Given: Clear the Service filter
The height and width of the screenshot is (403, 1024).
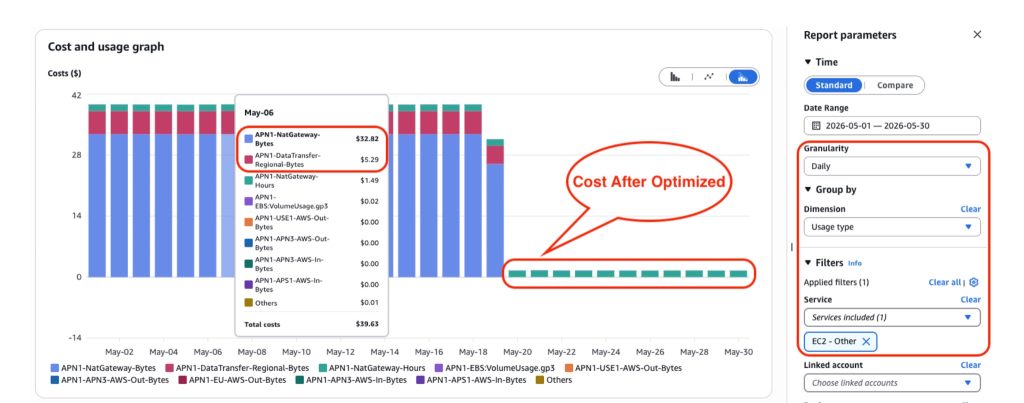Looking at the screenshot, I should [x=970, y=299].
